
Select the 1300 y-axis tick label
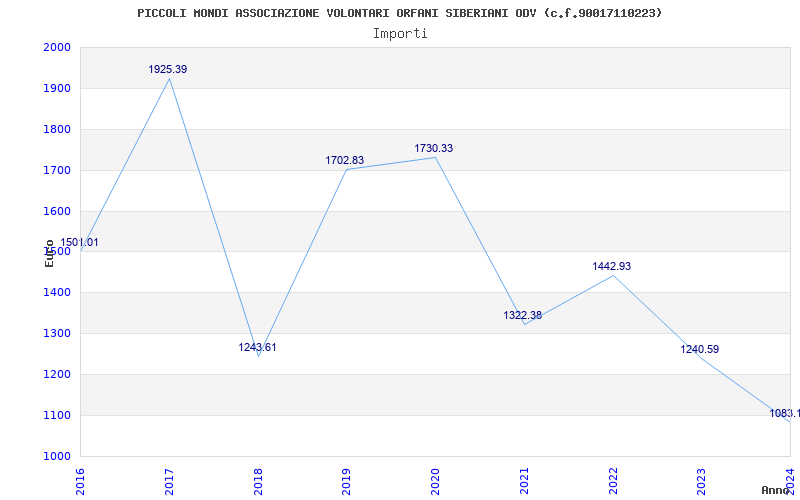(57, 333)
